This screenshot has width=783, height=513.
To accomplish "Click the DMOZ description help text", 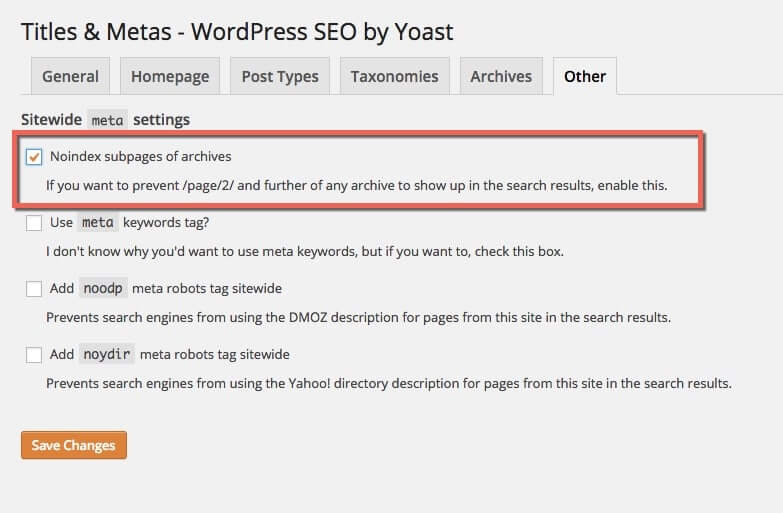I will click(x=358, y=318).
